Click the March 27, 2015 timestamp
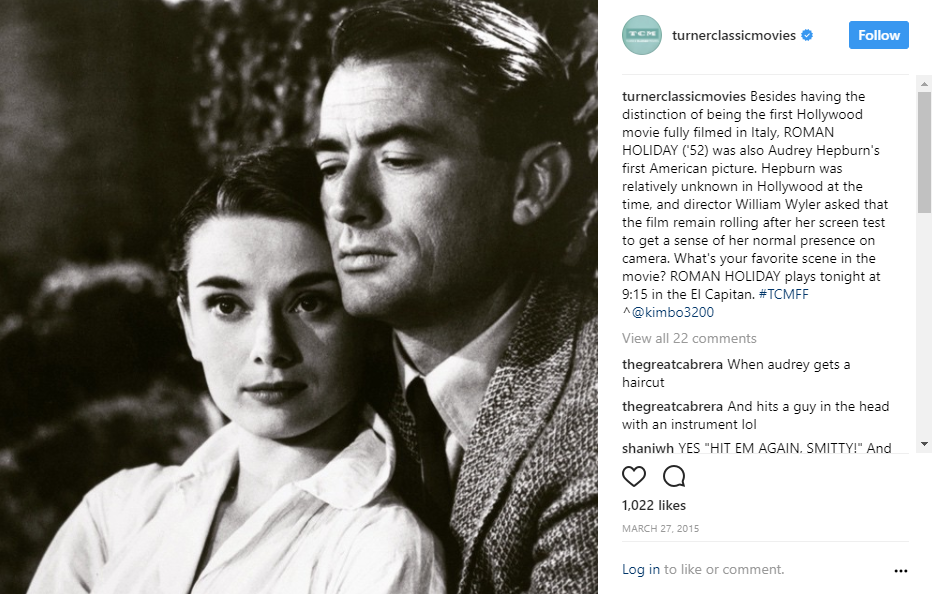 click(x=660, y=529)
